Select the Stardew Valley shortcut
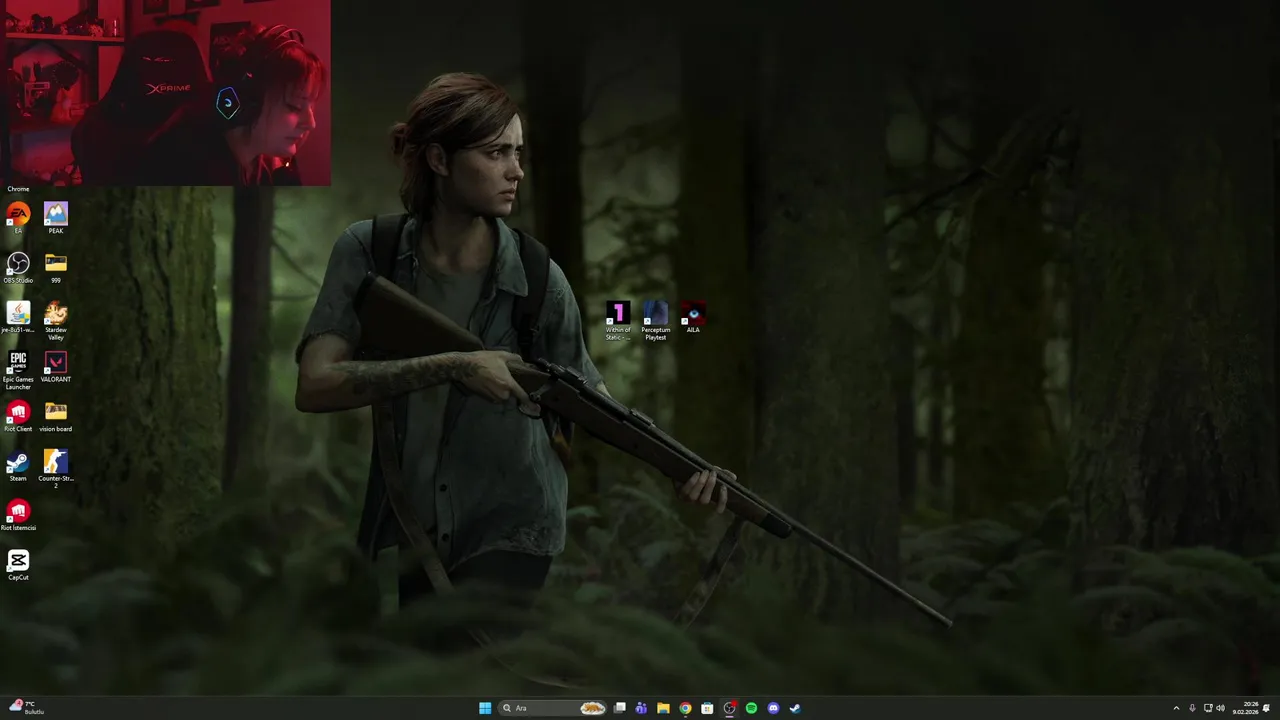The width and height of the screenshot is (1280, 720). 56,321
